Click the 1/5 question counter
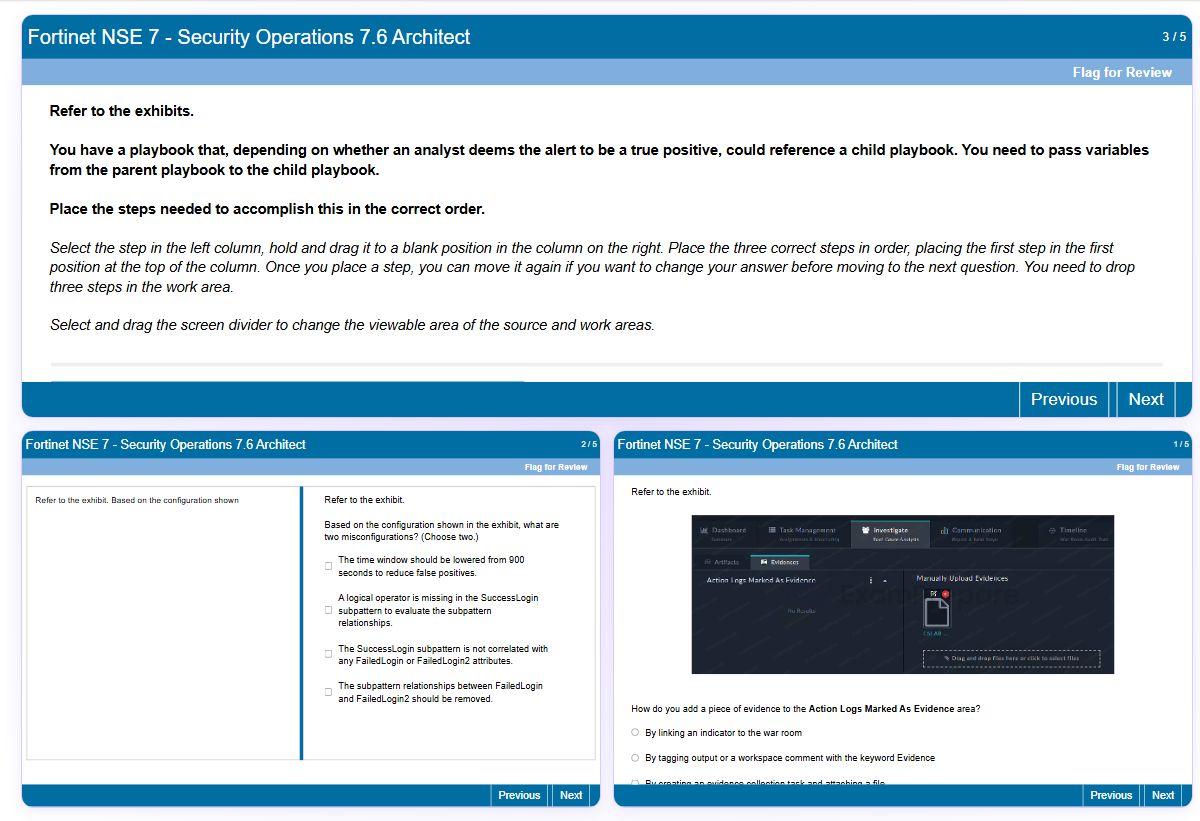Screen dimensions: 1200x821 click(1181, 444)
